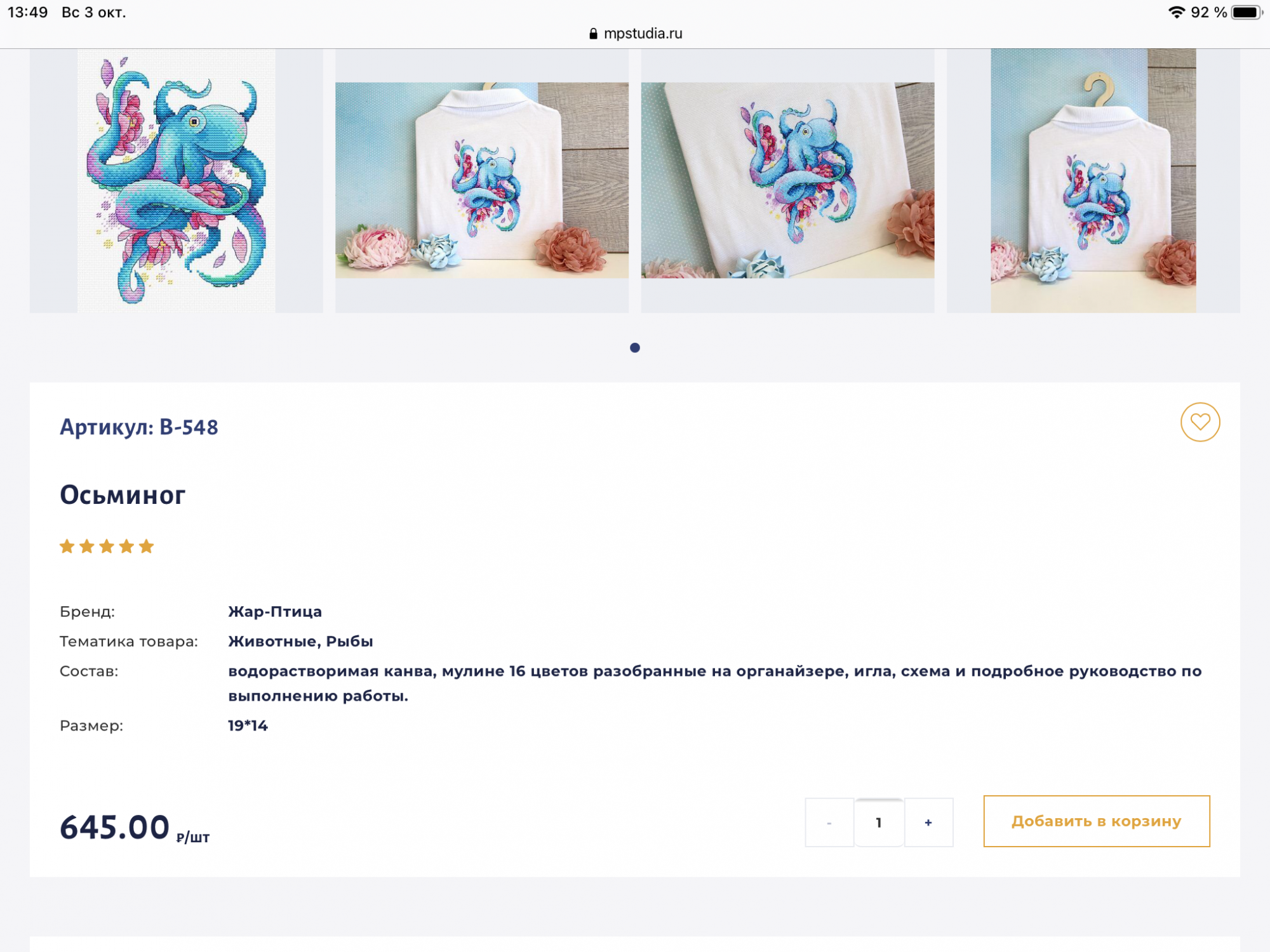Tap the battery indicator icon

point(1247,12)
